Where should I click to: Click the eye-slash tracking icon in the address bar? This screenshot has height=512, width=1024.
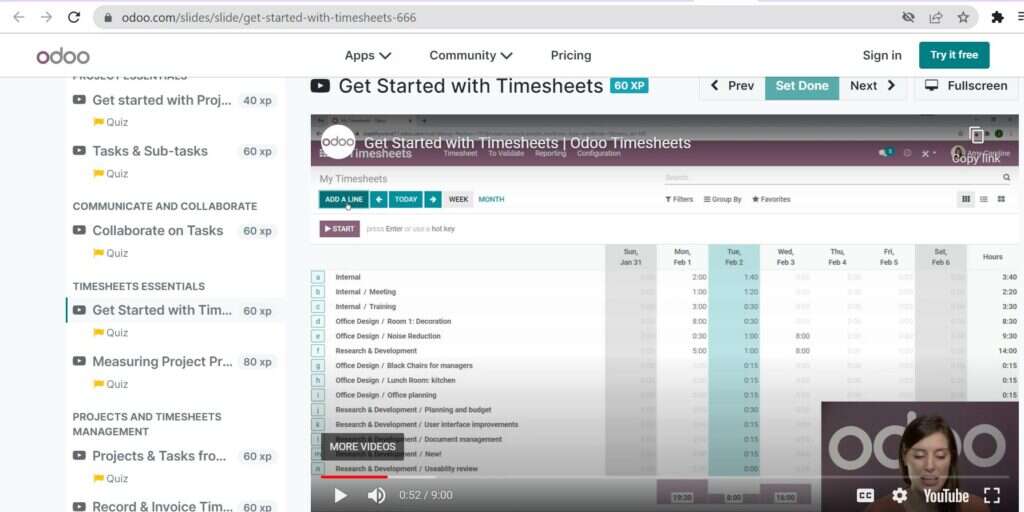(908, 18)
